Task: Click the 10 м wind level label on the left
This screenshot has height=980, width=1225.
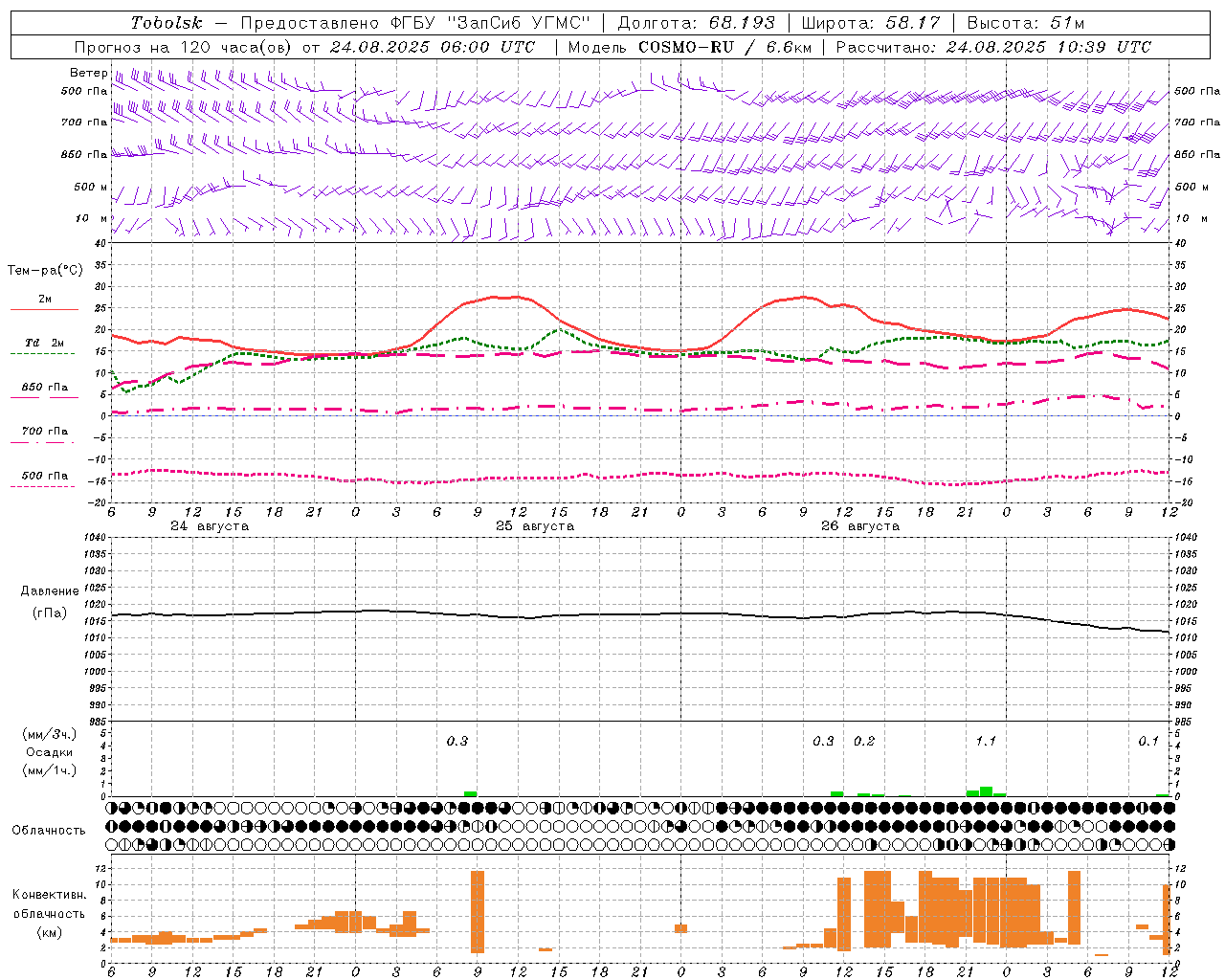Action: [x=93, y=218]
